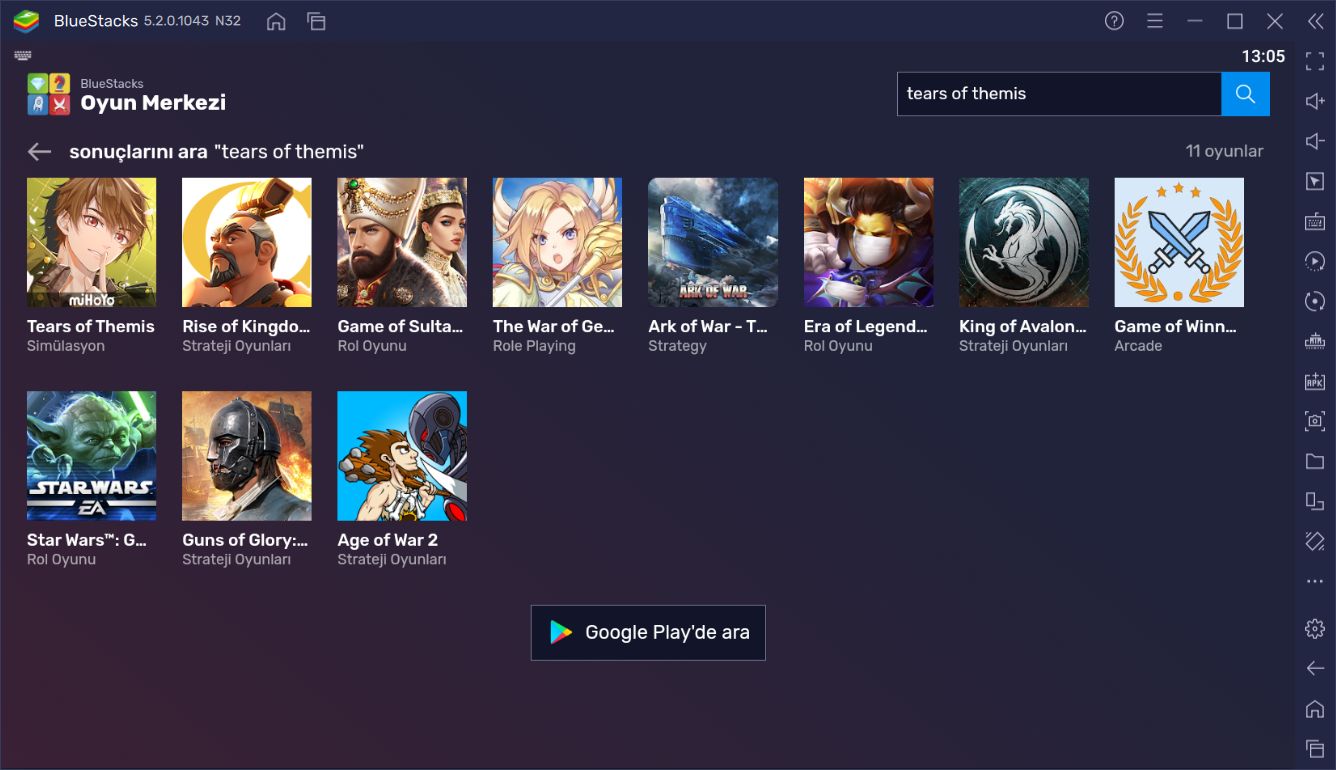
Task: Open the Oyun Merkezi logo icon
Action: coord(49,93)
